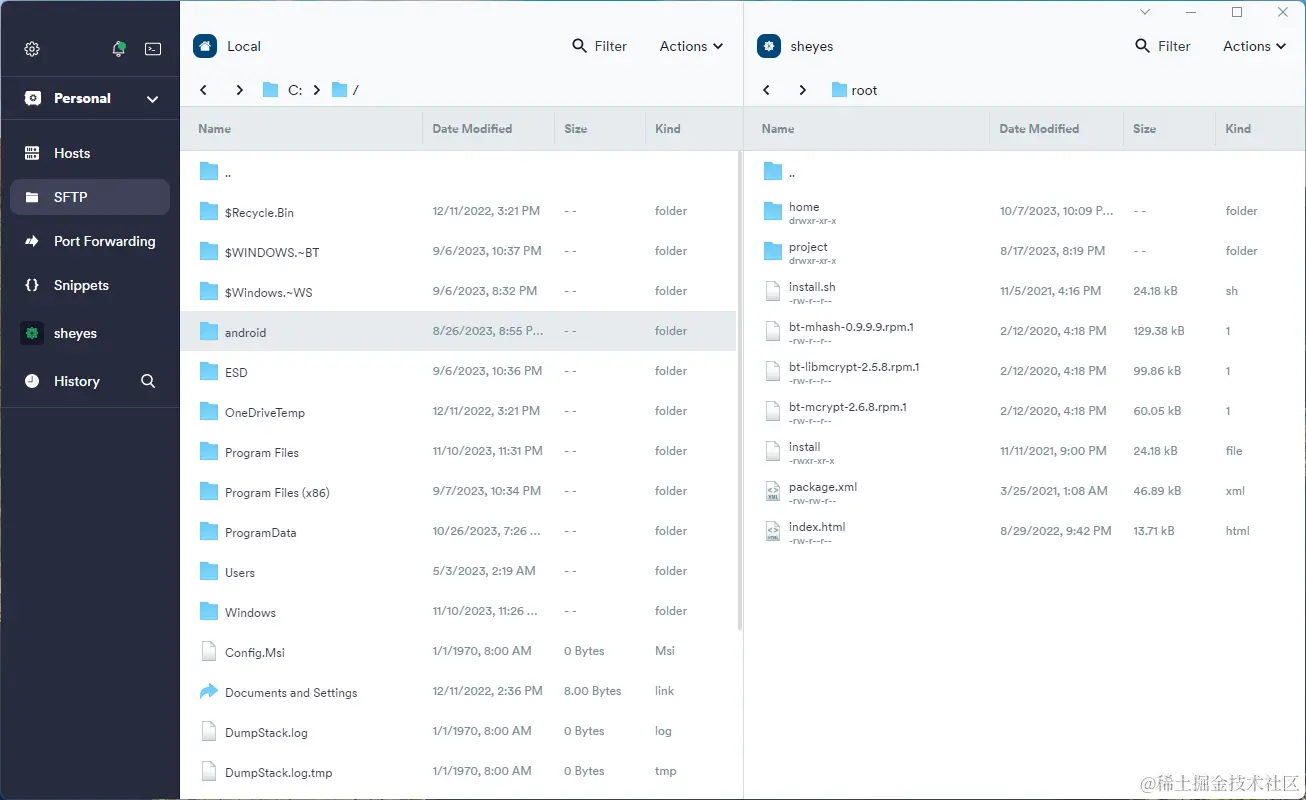Open the Actions dropdown in Local pane
Screen dimensions: 1306x800
pyautogui.click(x=691, y=46)
